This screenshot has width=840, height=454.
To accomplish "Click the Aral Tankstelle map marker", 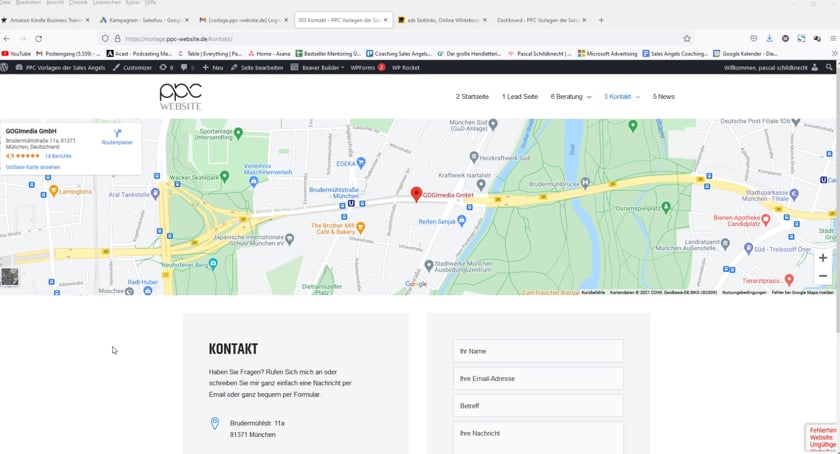I will coord(155,193).
